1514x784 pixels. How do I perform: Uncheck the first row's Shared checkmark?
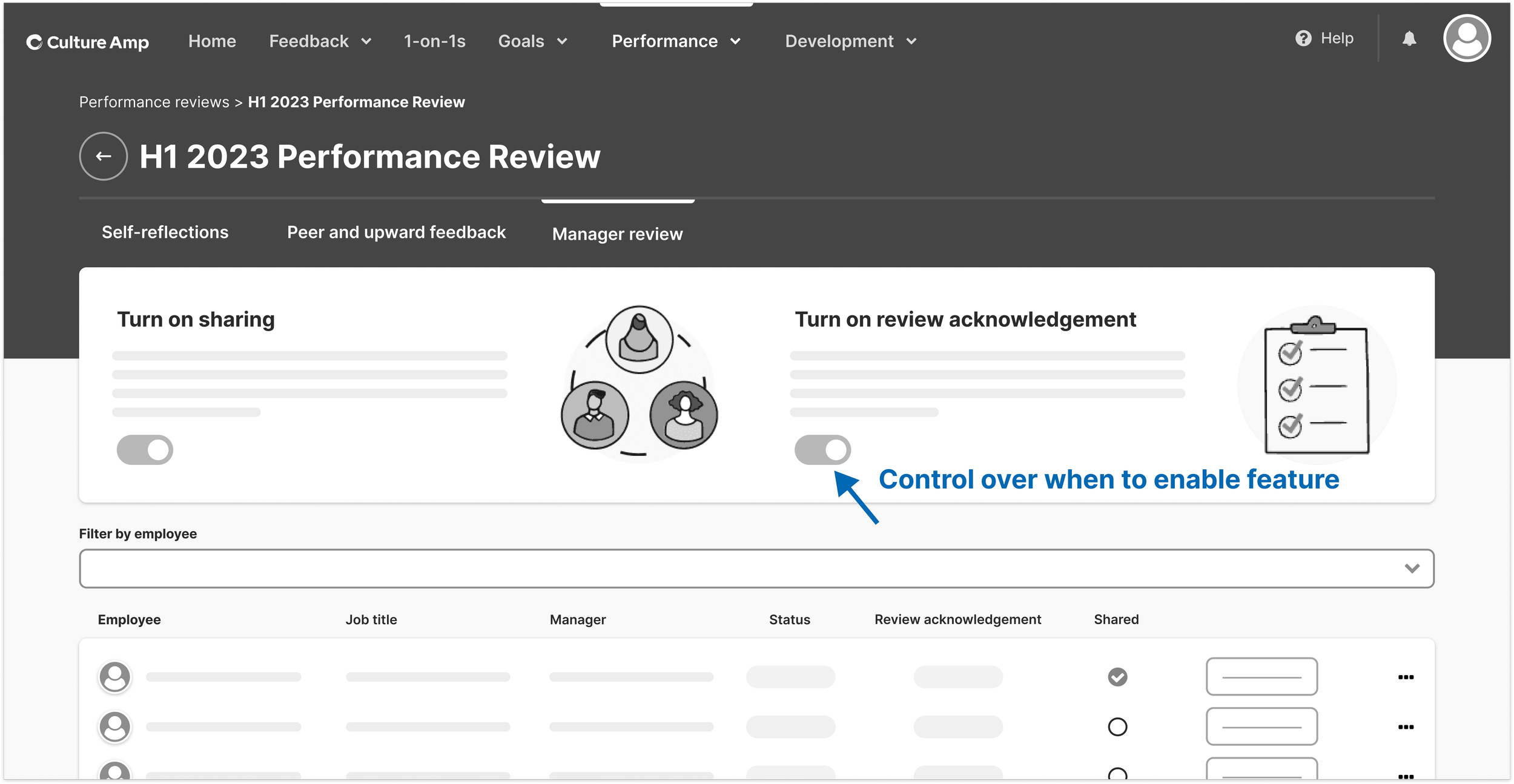pos(1117,677)
